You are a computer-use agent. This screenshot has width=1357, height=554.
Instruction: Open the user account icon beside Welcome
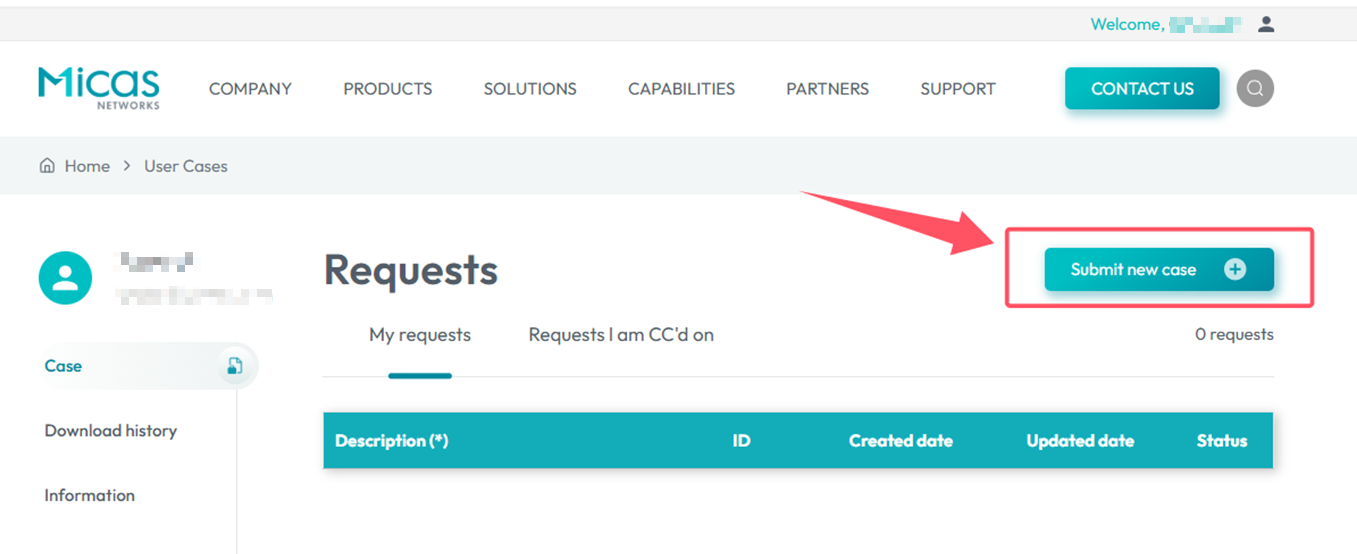(1266, 24)
